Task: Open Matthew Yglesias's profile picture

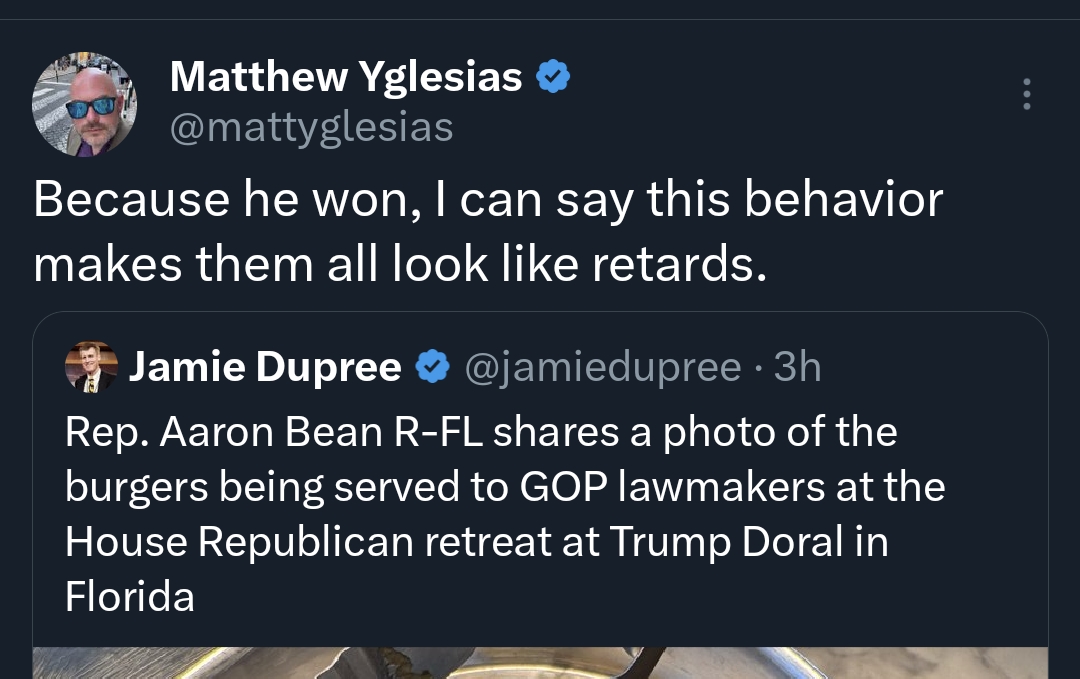Action: [x=85, y=105]
